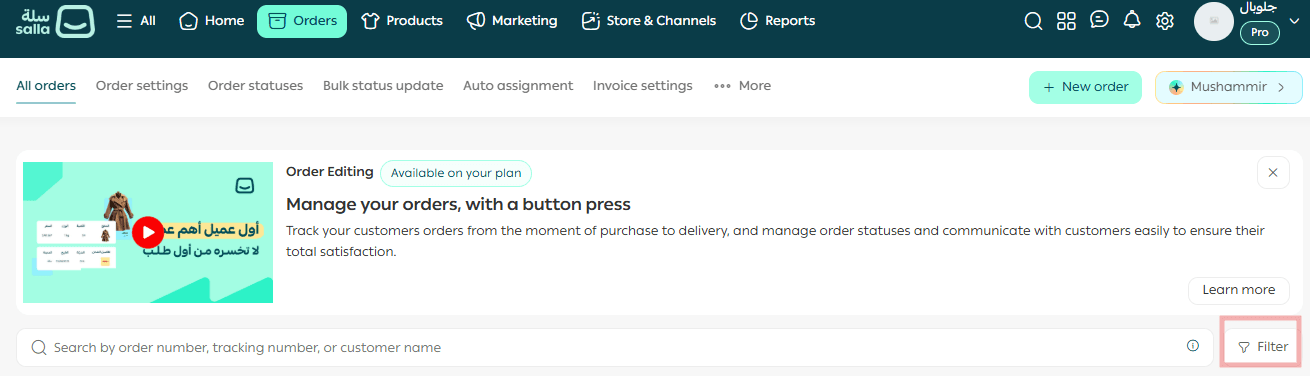1310x376 pixels.
Task: Switch to Invoice settings tab
Action: pos(643,86)
